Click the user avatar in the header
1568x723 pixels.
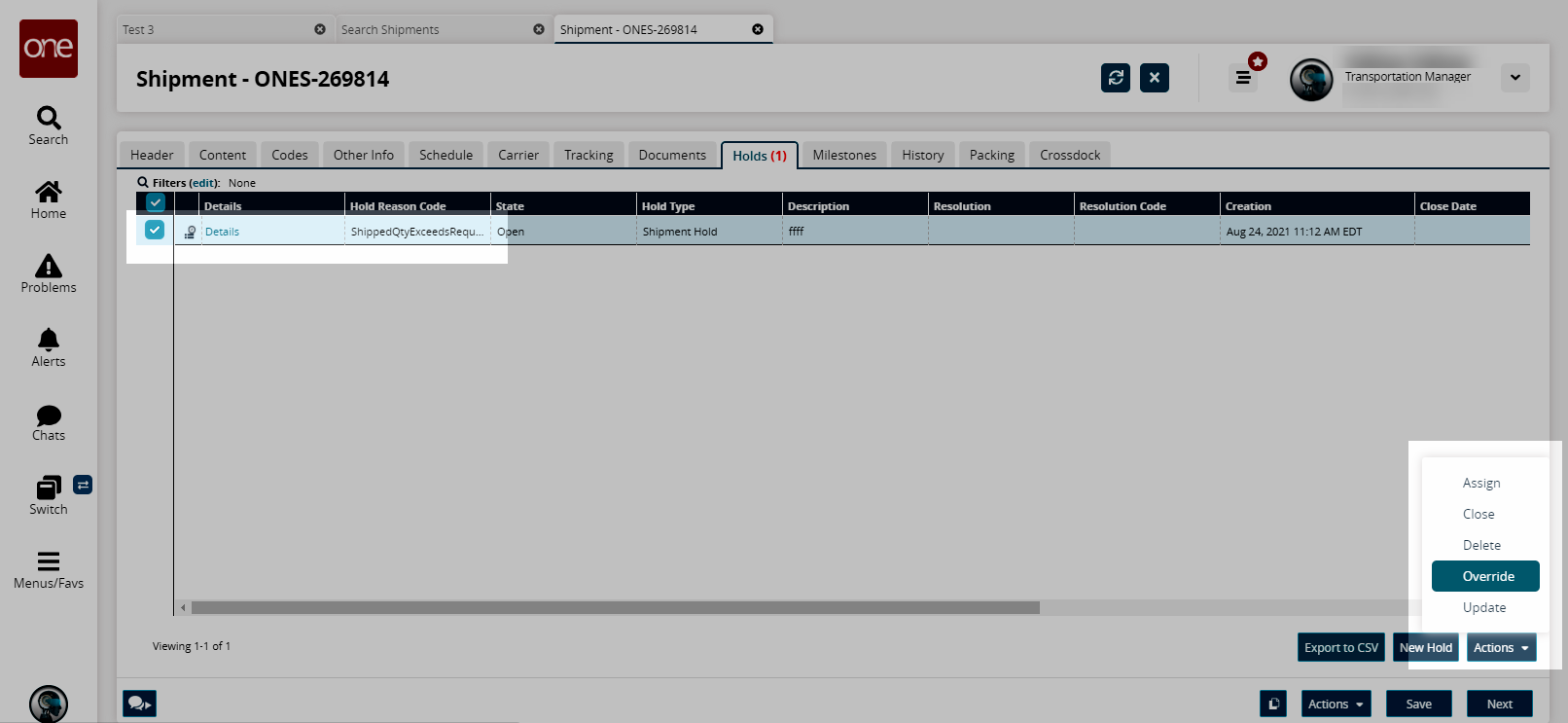1311,80
